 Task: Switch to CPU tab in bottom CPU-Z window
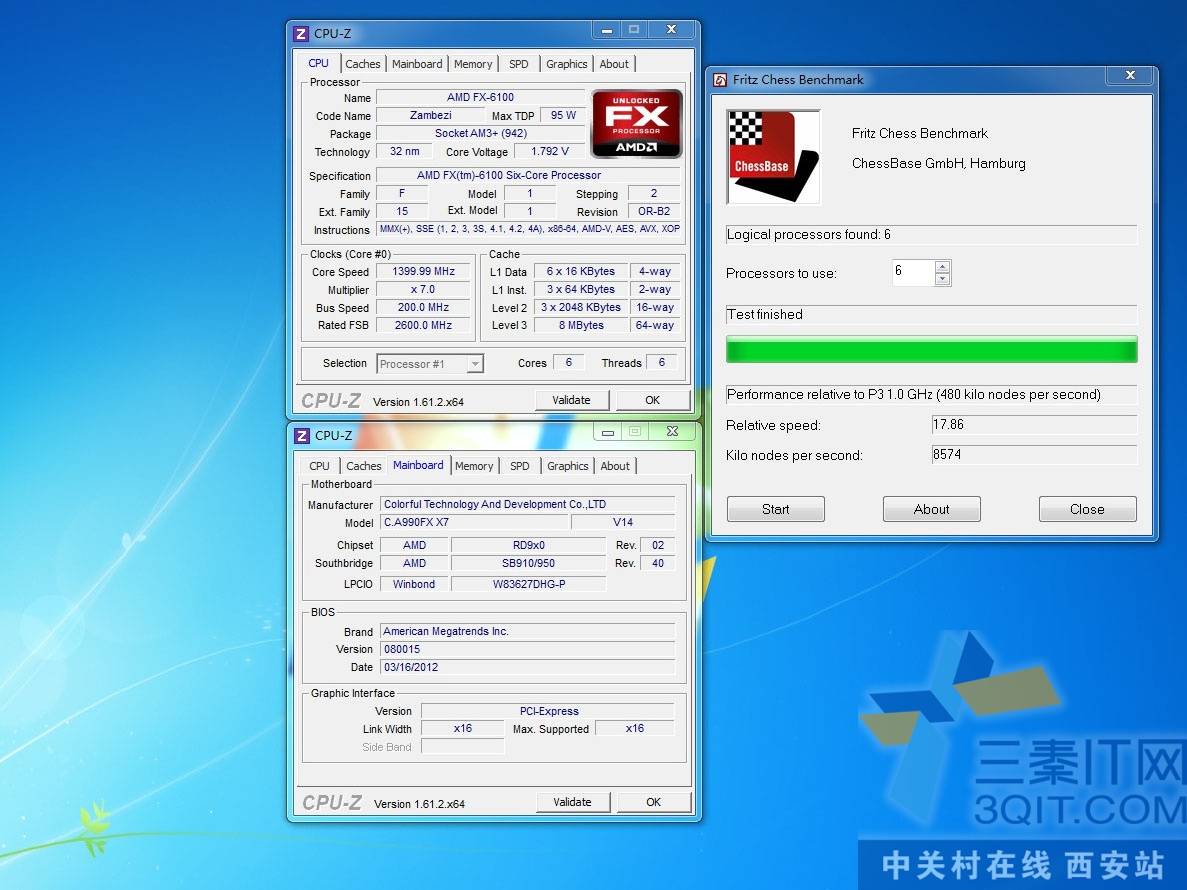tap(319, 466)
